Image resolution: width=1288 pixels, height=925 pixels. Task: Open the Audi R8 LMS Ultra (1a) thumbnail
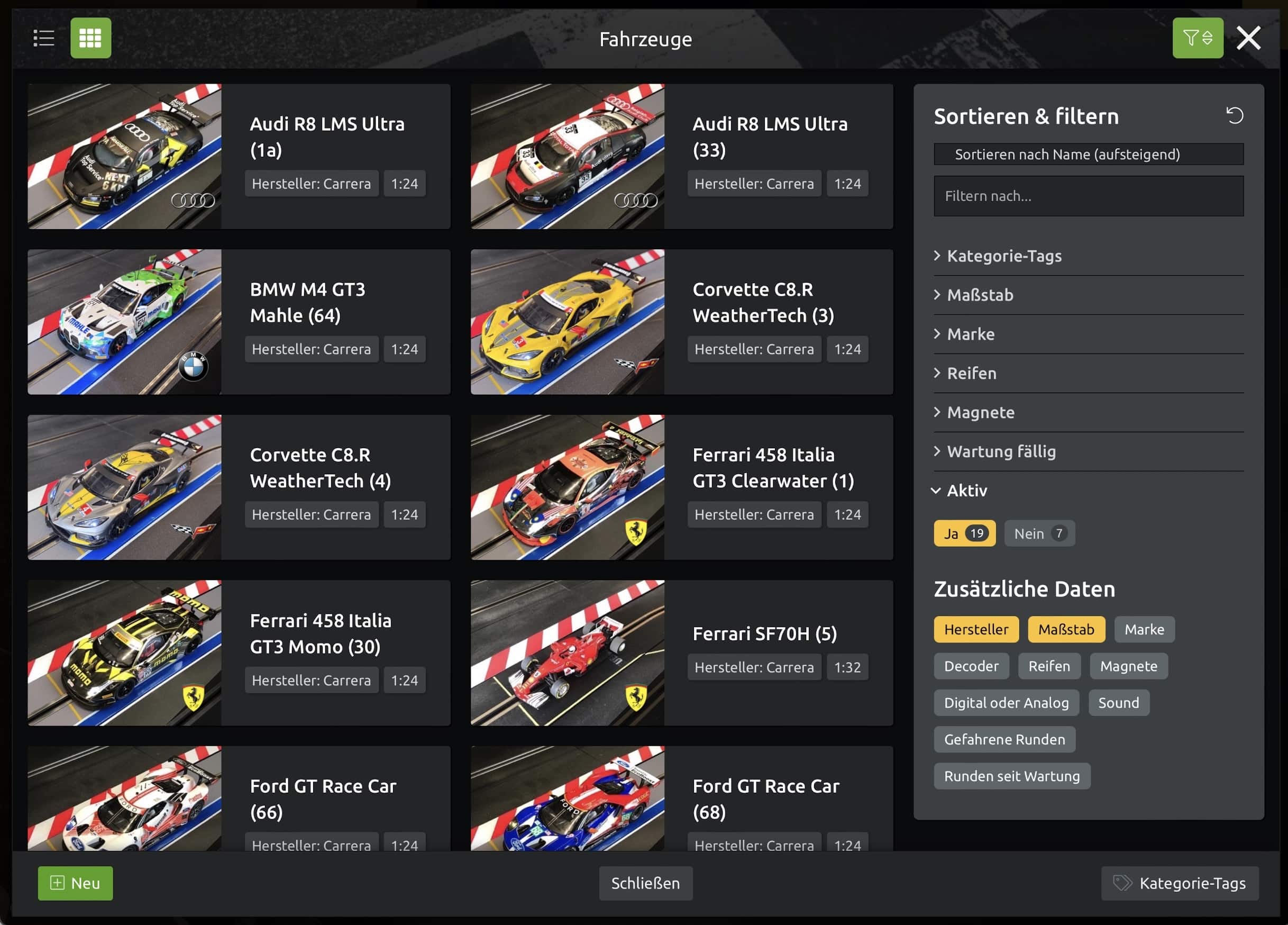(124, 156)
